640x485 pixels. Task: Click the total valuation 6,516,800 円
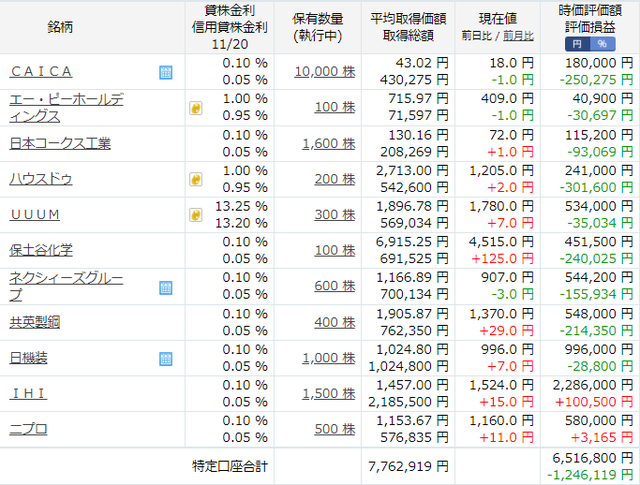click(593, 458)
